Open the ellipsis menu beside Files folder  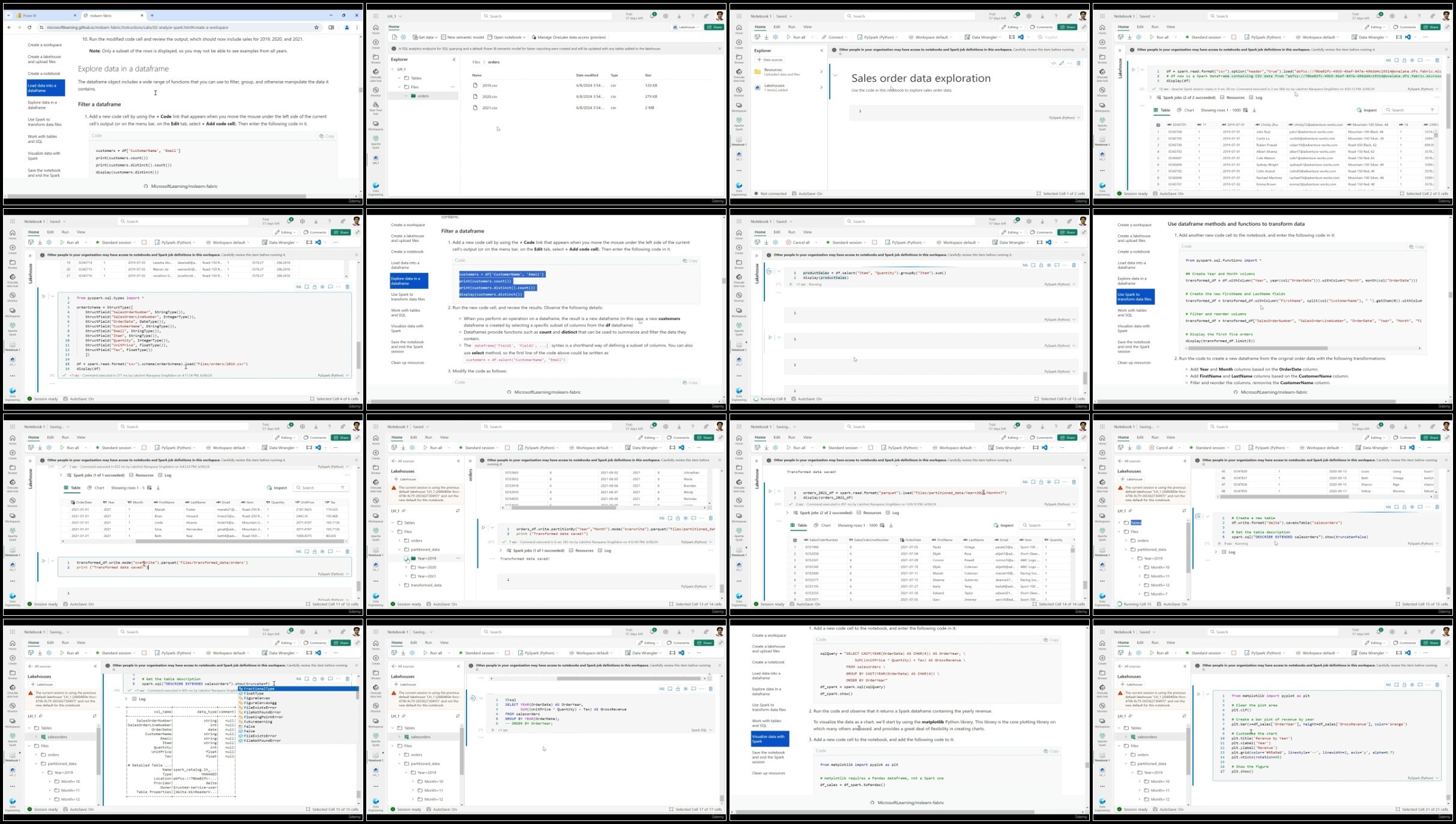tap(453, 87)
